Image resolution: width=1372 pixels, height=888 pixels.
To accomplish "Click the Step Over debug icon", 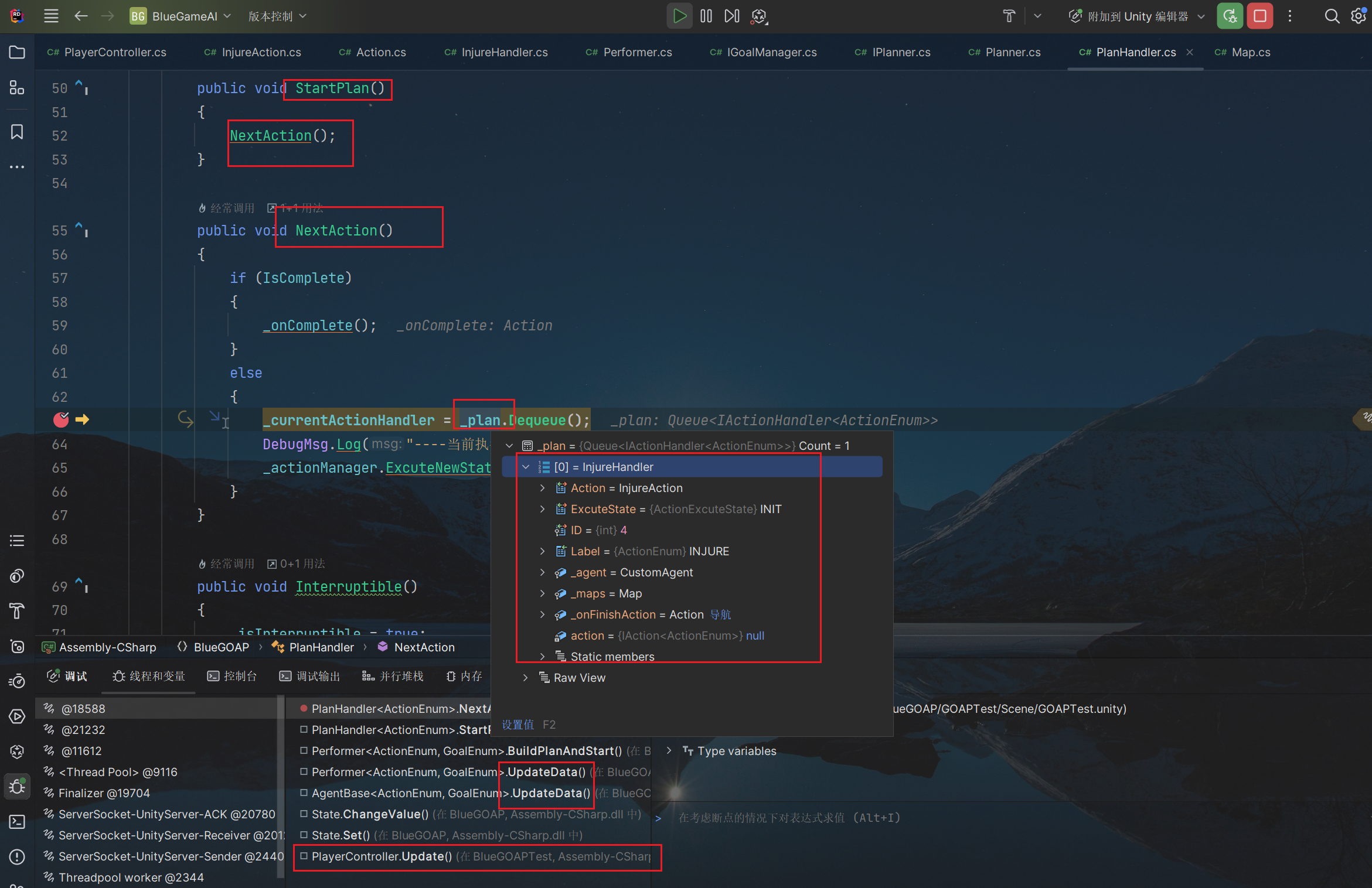I will click(732, 16).
